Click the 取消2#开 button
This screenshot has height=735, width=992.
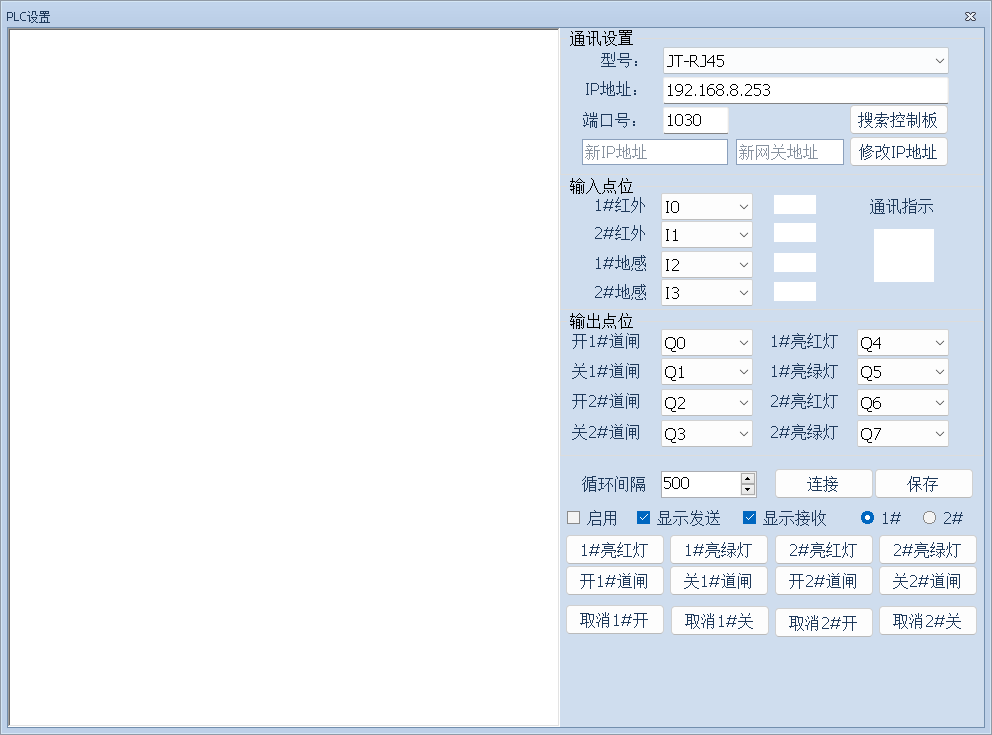823,623
